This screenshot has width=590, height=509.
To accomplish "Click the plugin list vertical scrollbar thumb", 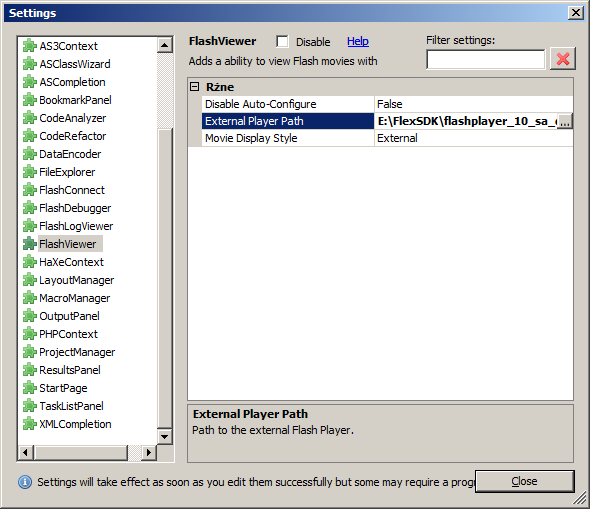I will pos(164,278).
